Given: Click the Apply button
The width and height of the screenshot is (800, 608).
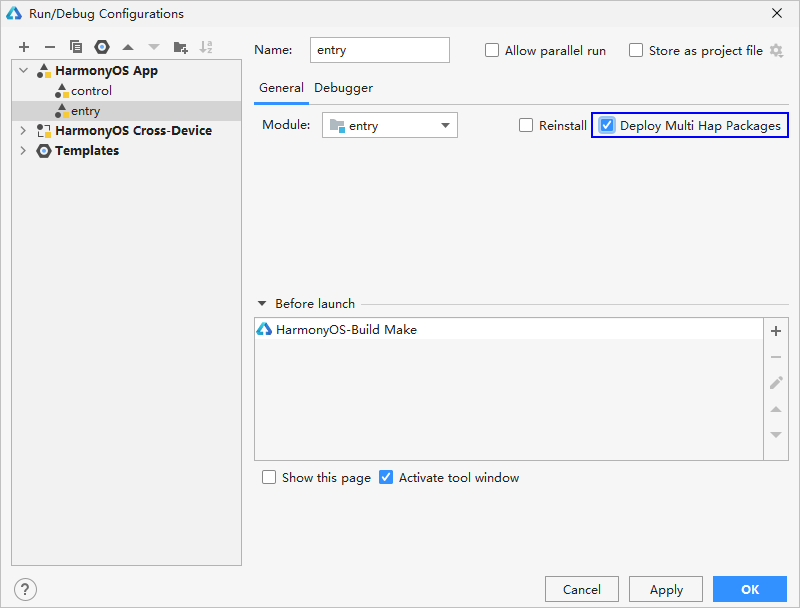Looking at the screenshot, I should coord(666,590).
